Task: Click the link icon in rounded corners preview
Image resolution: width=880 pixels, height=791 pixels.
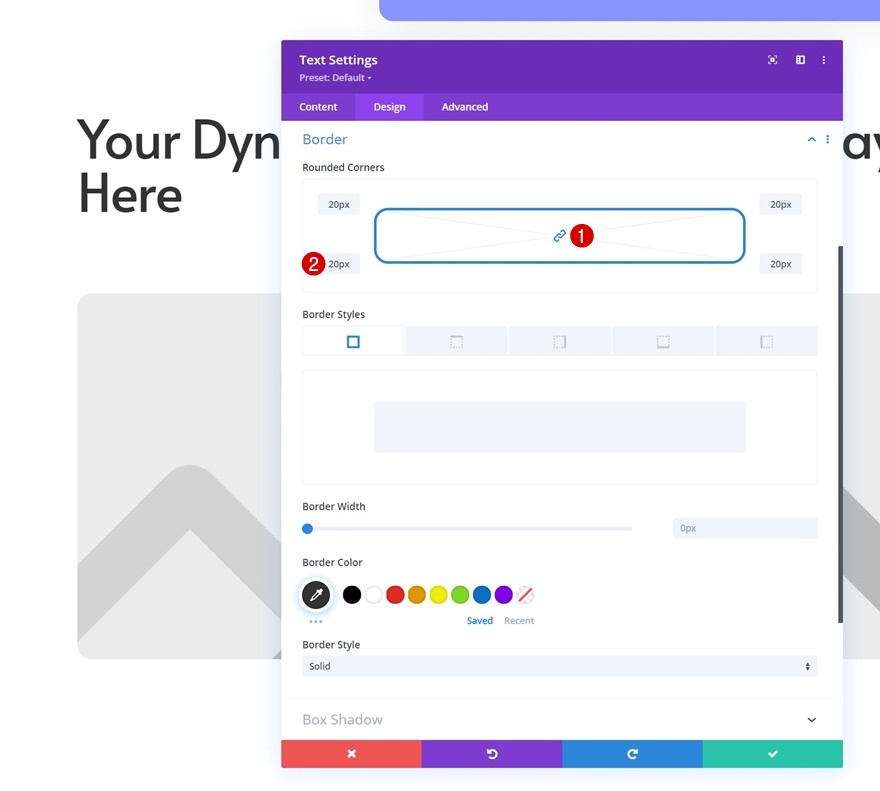Action: pyautogui.click(x=559, y=236)
